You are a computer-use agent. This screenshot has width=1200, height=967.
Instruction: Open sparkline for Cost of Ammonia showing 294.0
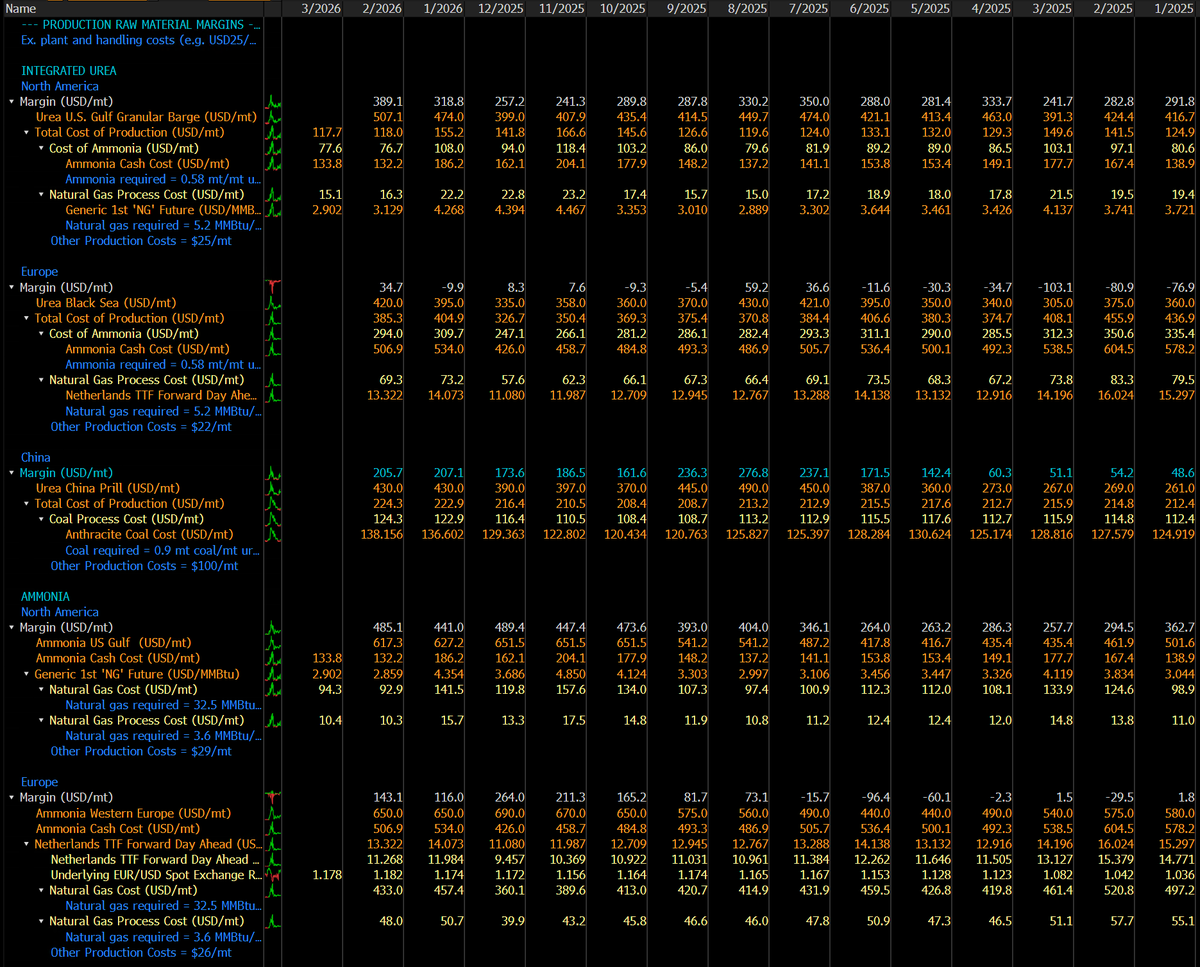click(273, 334)
